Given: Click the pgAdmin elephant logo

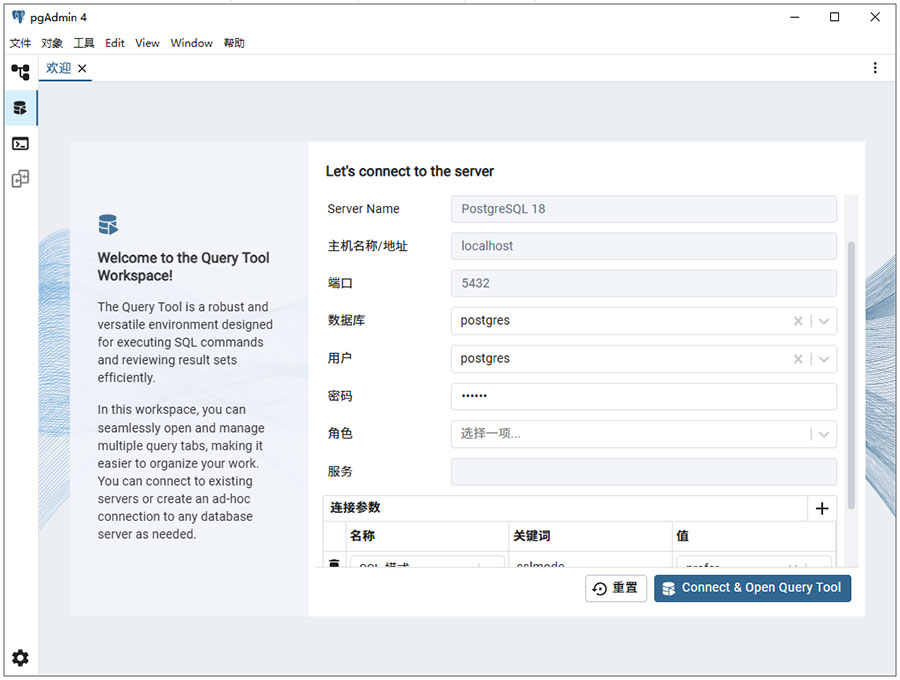Looking at the screenshot, I should [18, 17].
